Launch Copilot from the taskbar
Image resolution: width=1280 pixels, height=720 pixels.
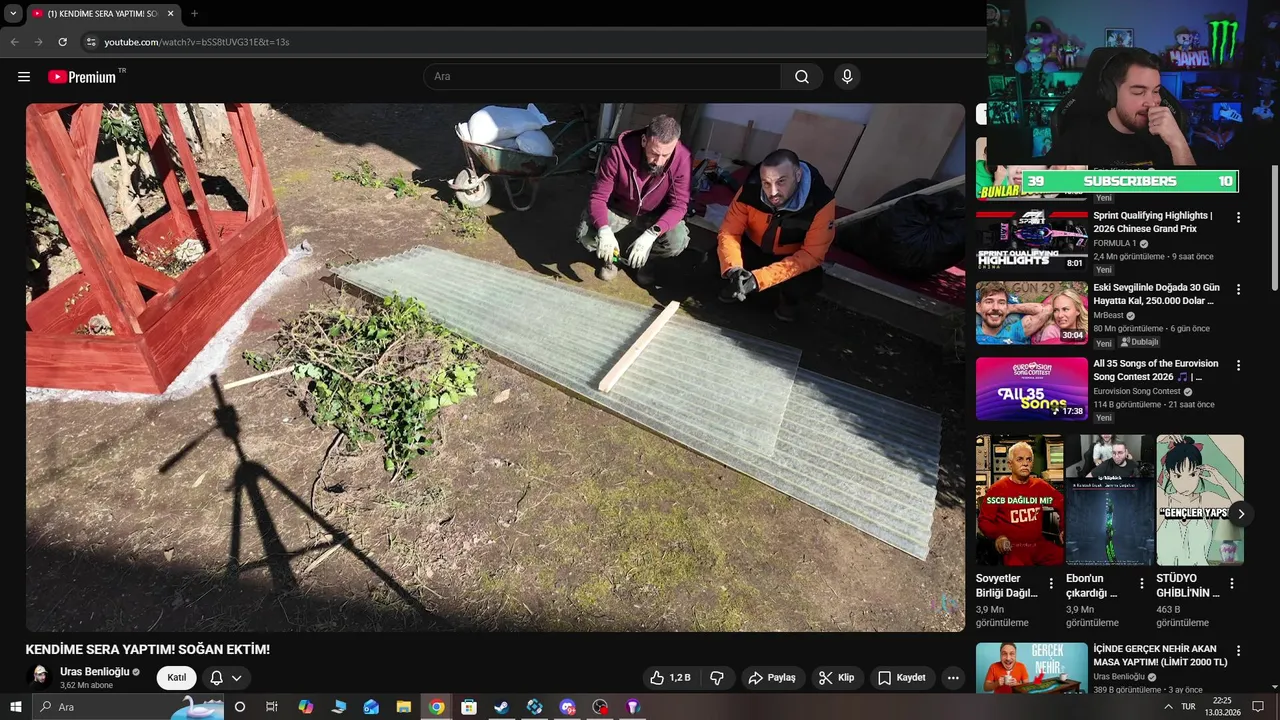pos(306,707)
